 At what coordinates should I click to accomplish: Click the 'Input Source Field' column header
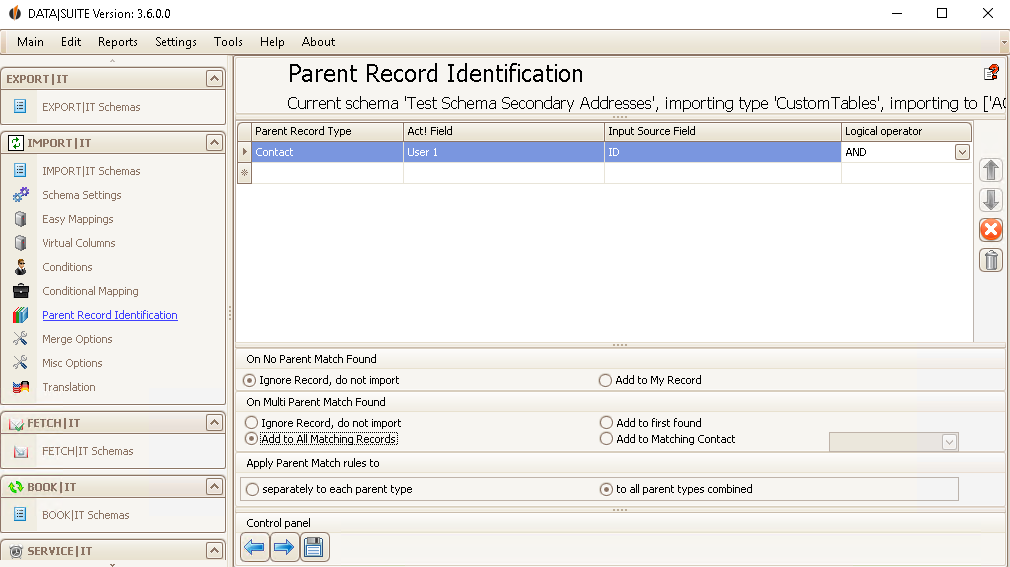[723, 131]
